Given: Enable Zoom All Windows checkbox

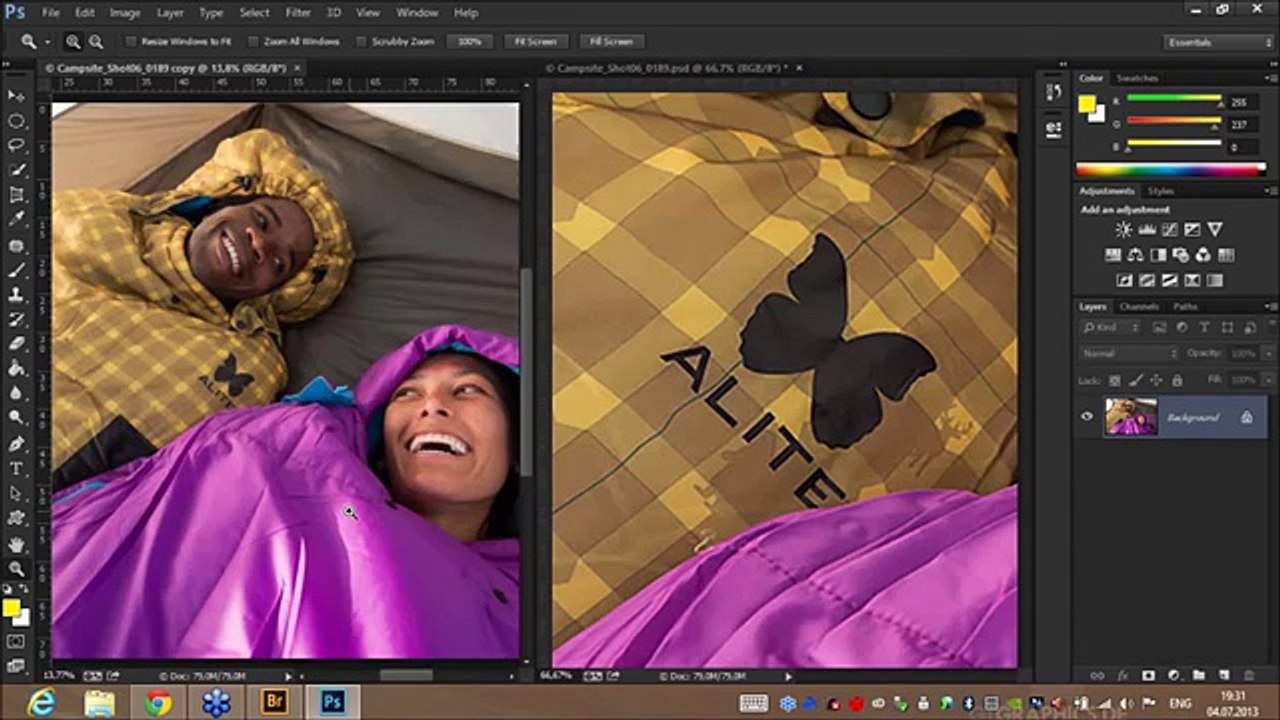Looking at the screenshot, I should [x=252, y=42].
